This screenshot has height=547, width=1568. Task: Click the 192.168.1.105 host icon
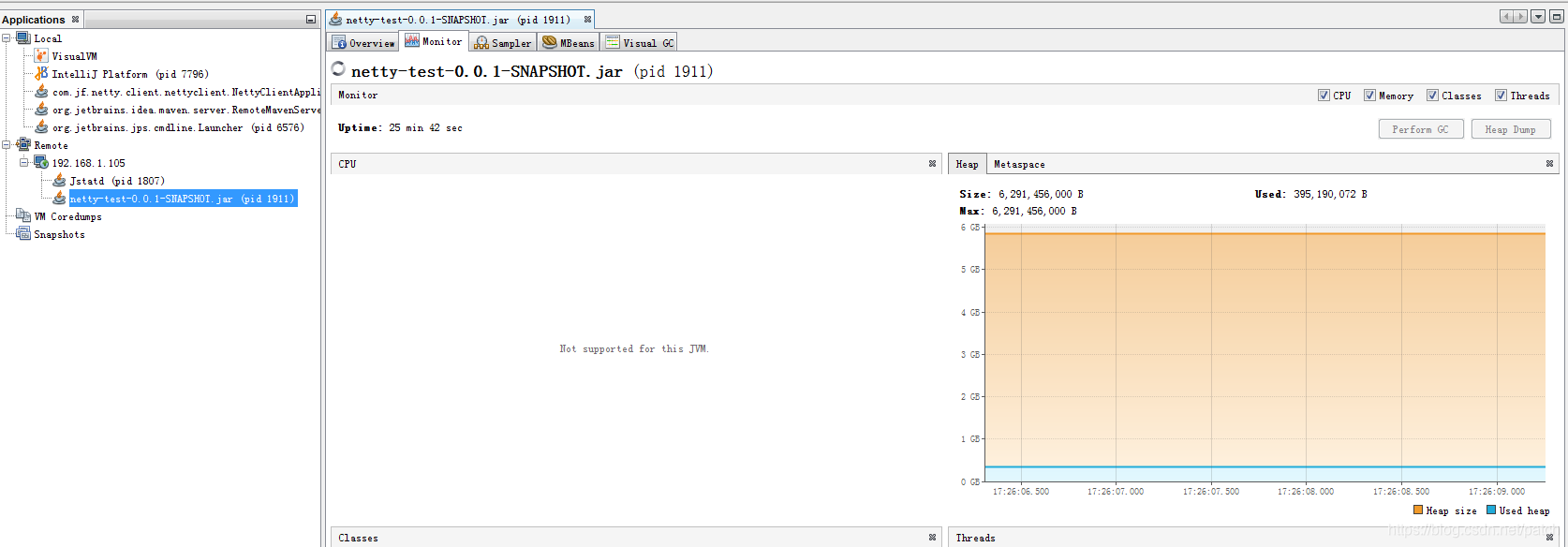tap(41, 163)
